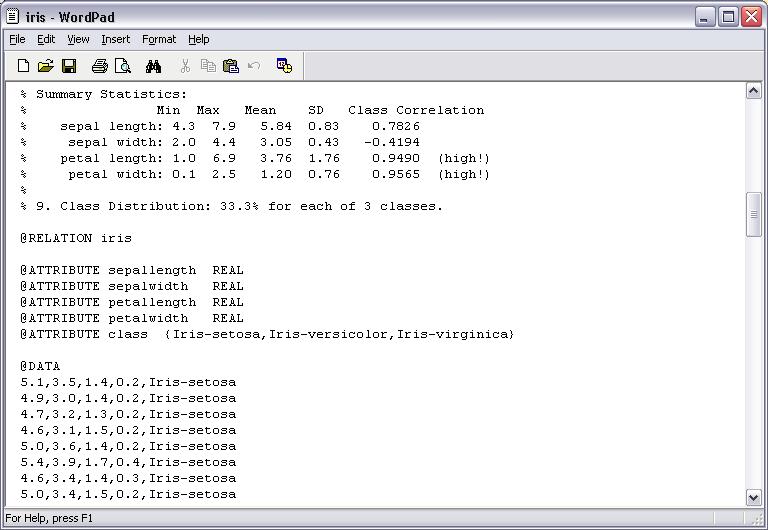Viewport: 768px width, 530px height.
Task: Click the '@ATTRIBUTE petalwidth REAL' line
Action: point(132,318)
